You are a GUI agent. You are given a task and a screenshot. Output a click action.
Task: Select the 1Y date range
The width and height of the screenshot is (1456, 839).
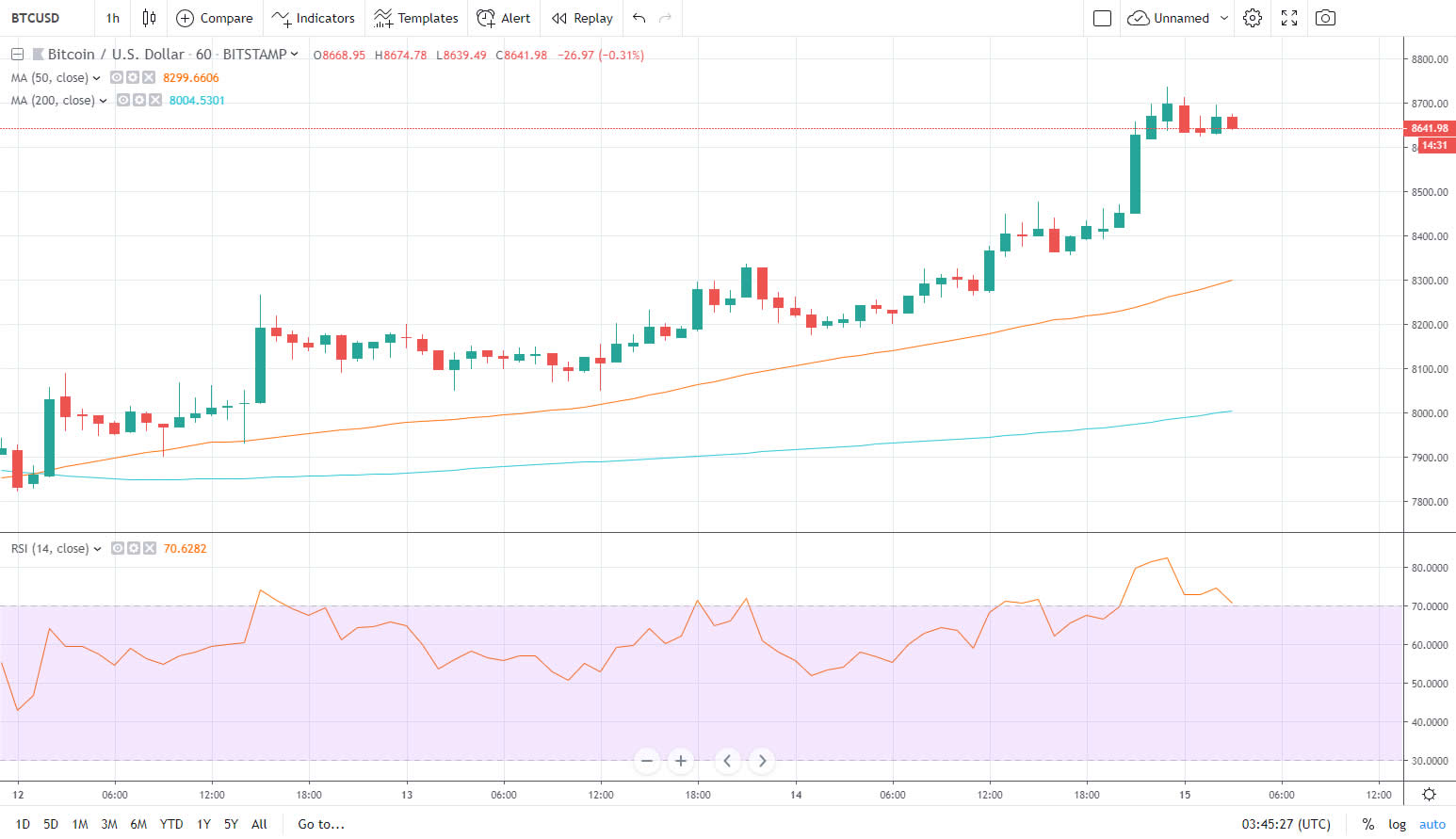[203, 824]
